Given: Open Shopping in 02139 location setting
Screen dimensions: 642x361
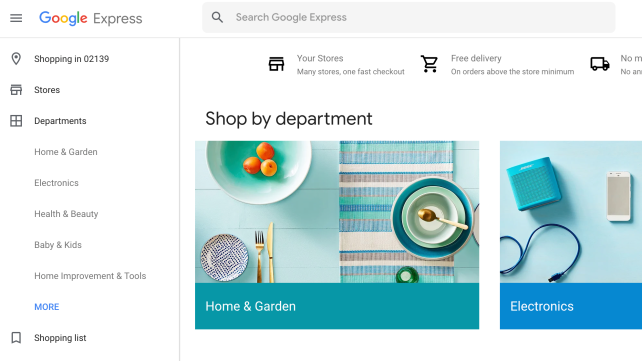Looking at the screenshot, I should pyautogui.click(x=72, y=59).
